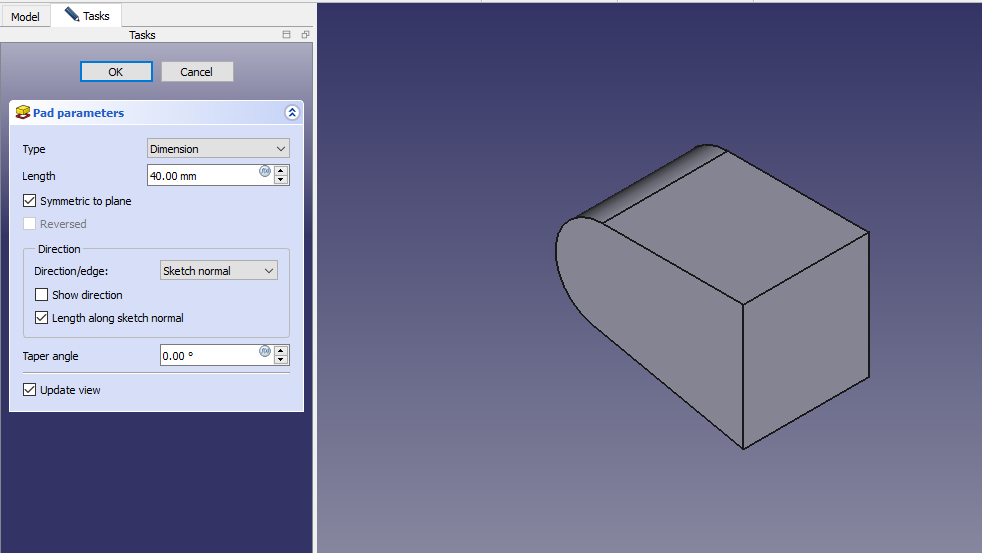This screenshot has height=553, width=982.
Task: Increase Length with up stepper arrow
Action: pos(281,170)
